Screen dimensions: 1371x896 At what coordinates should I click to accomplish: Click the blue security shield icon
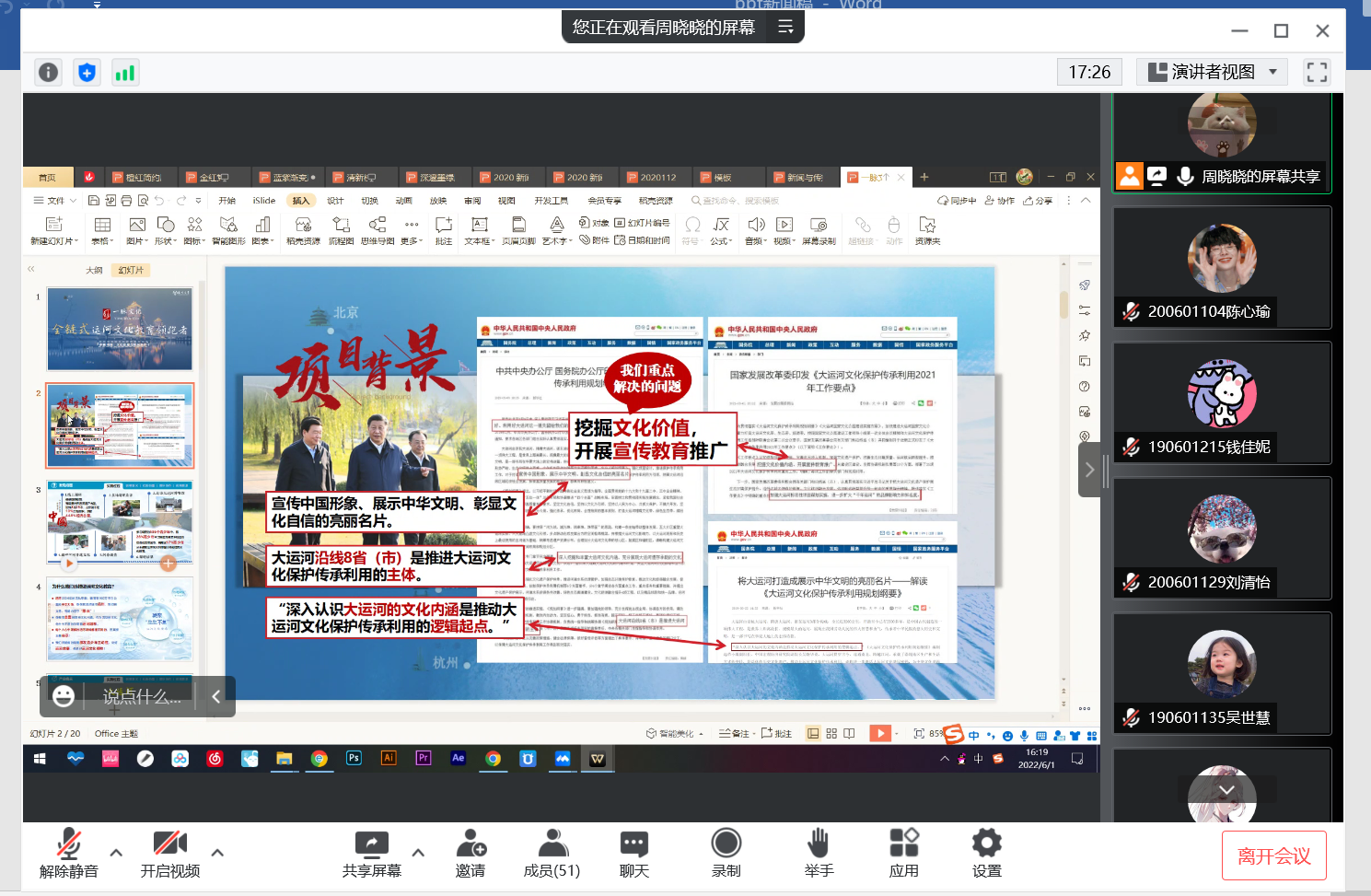[87, 72]
